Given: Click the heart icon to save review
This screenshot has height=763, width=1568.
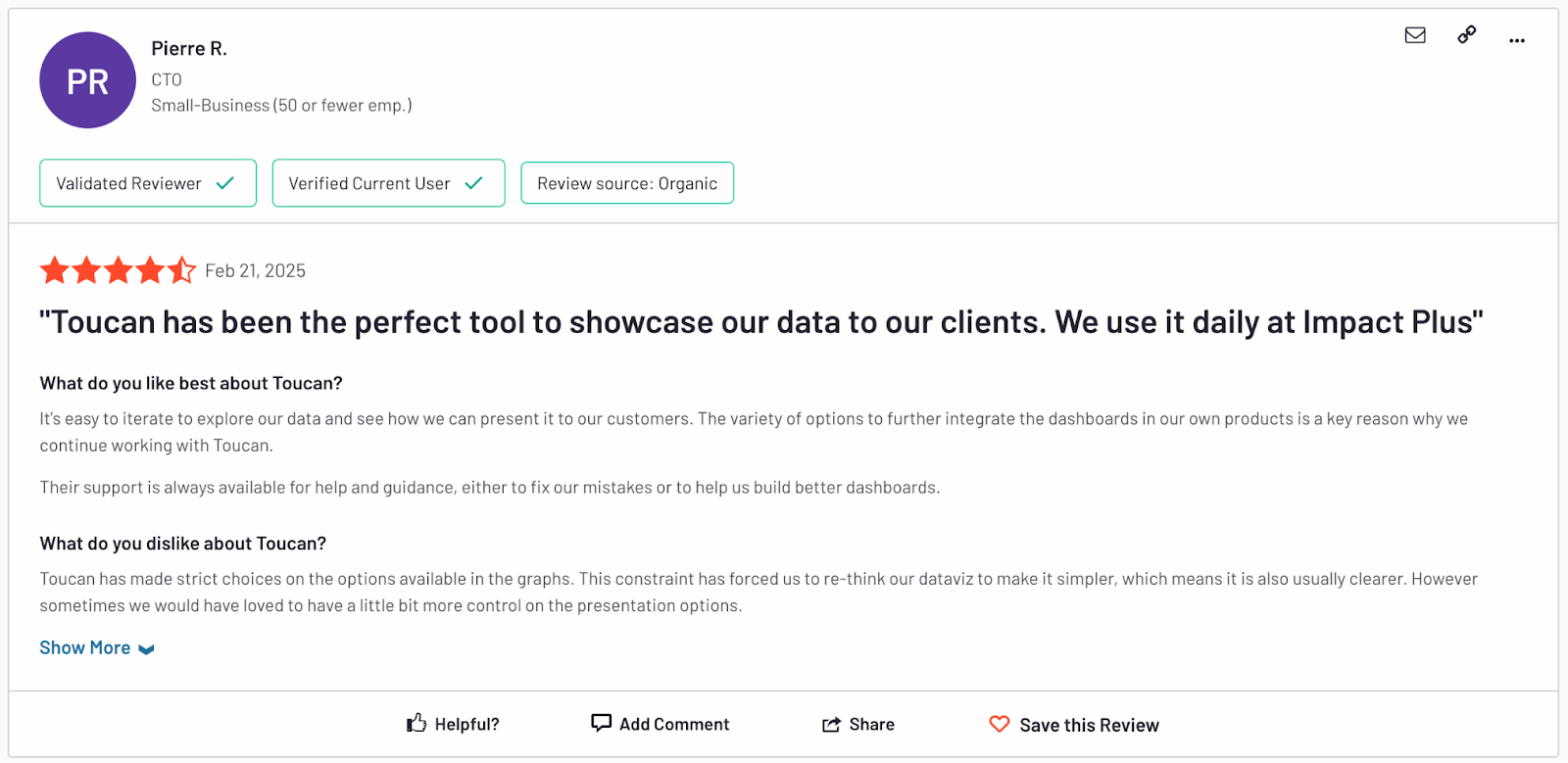Looking at the screenshot, I should coord(1000,724).
